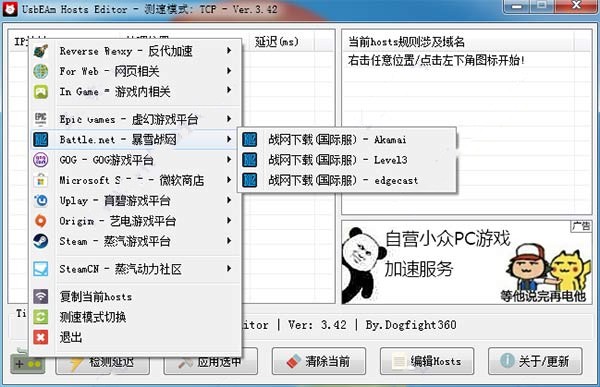Screen dimensions: 600x387
Task: Click the Uplay swirl icon
Action: click(41, 201)
